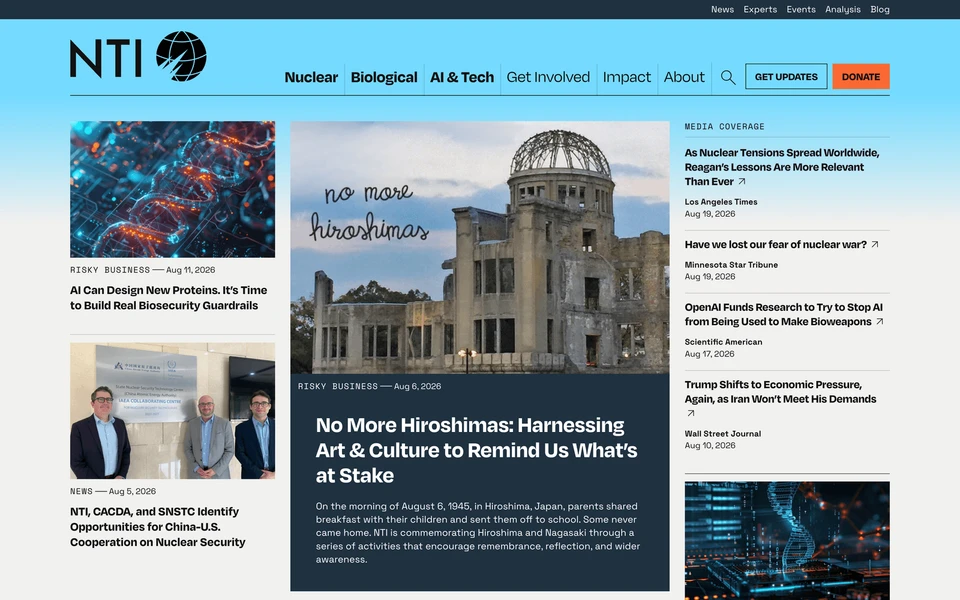Screen dimensions: 960x600
Task: Click Minnesota Star Tribune source label
Action: tap(731, 264)
